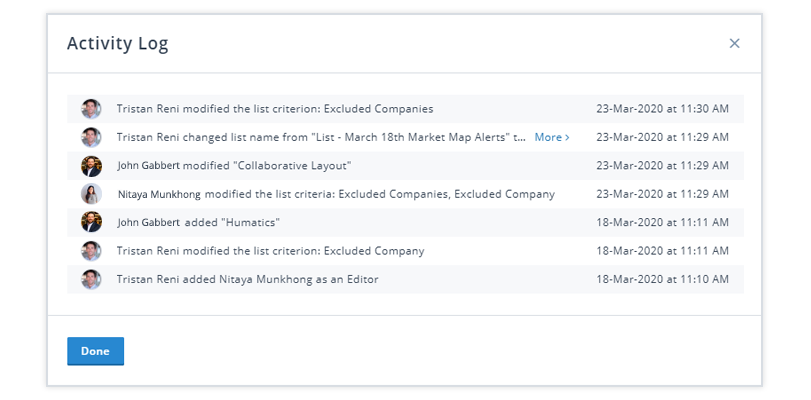The height and width of the screenshot is (400, 811).
Task: Click Tristan Reni's avatar on Editor added entry
Action: coord(91,279)
